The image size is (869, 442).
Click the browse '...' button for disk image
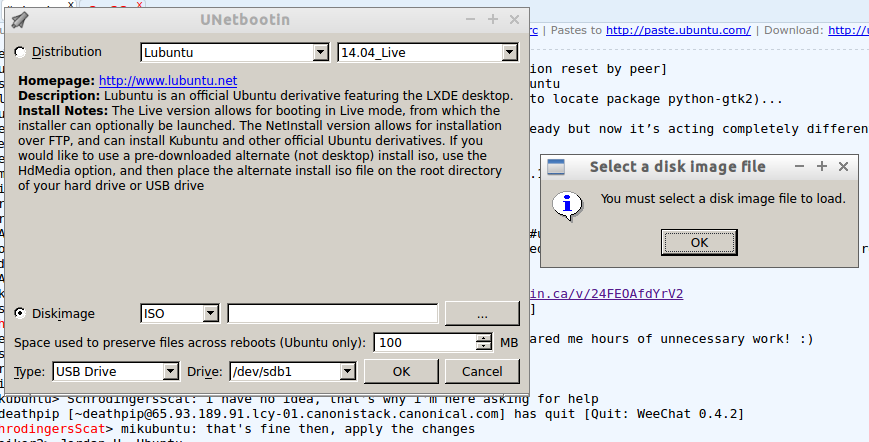pyautogui.click(x=482, y=313)
